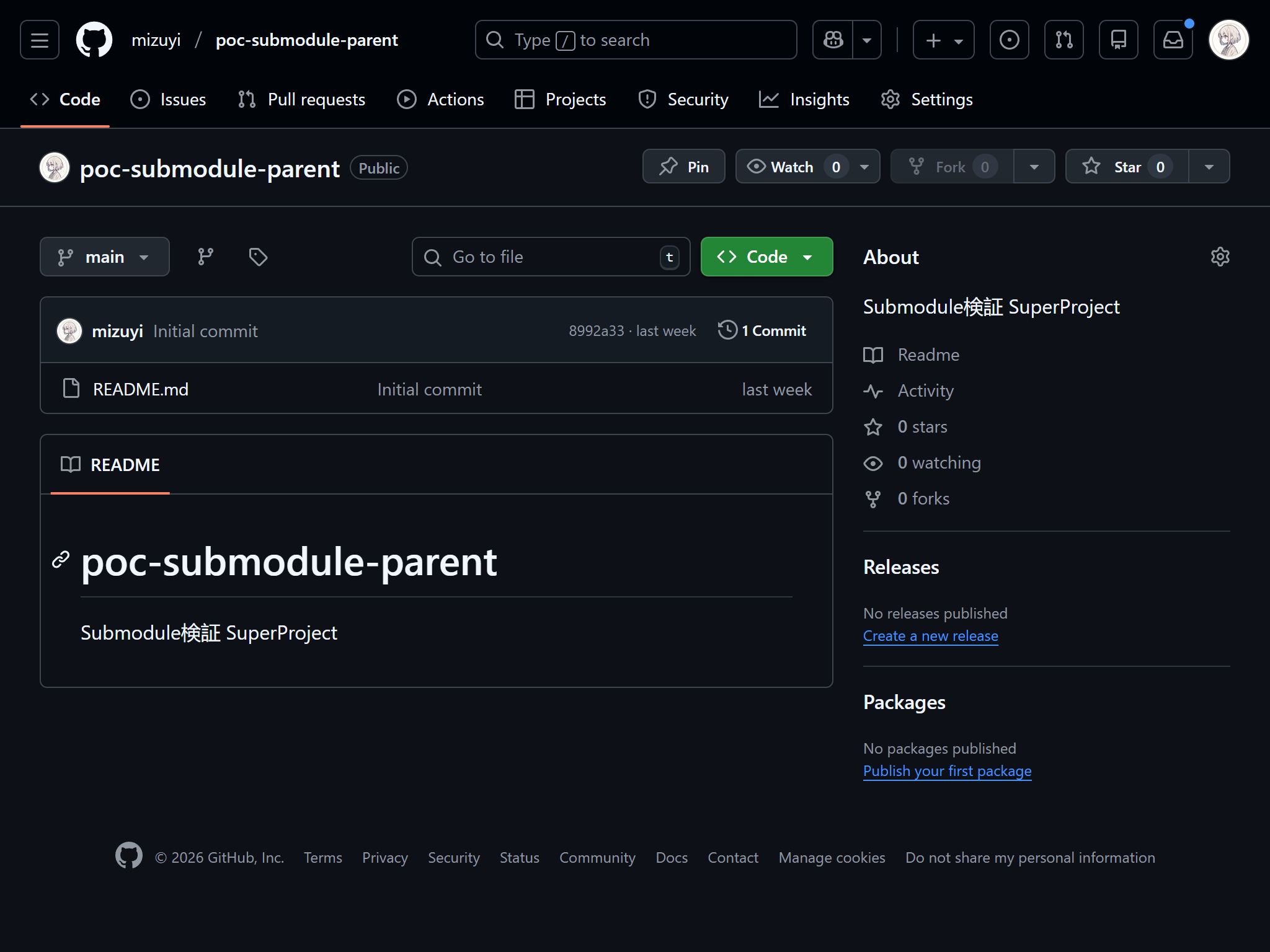Screen dimensions: 1270x952
Task: Open the global navigation hamburger menu
Action: point(38,39)
